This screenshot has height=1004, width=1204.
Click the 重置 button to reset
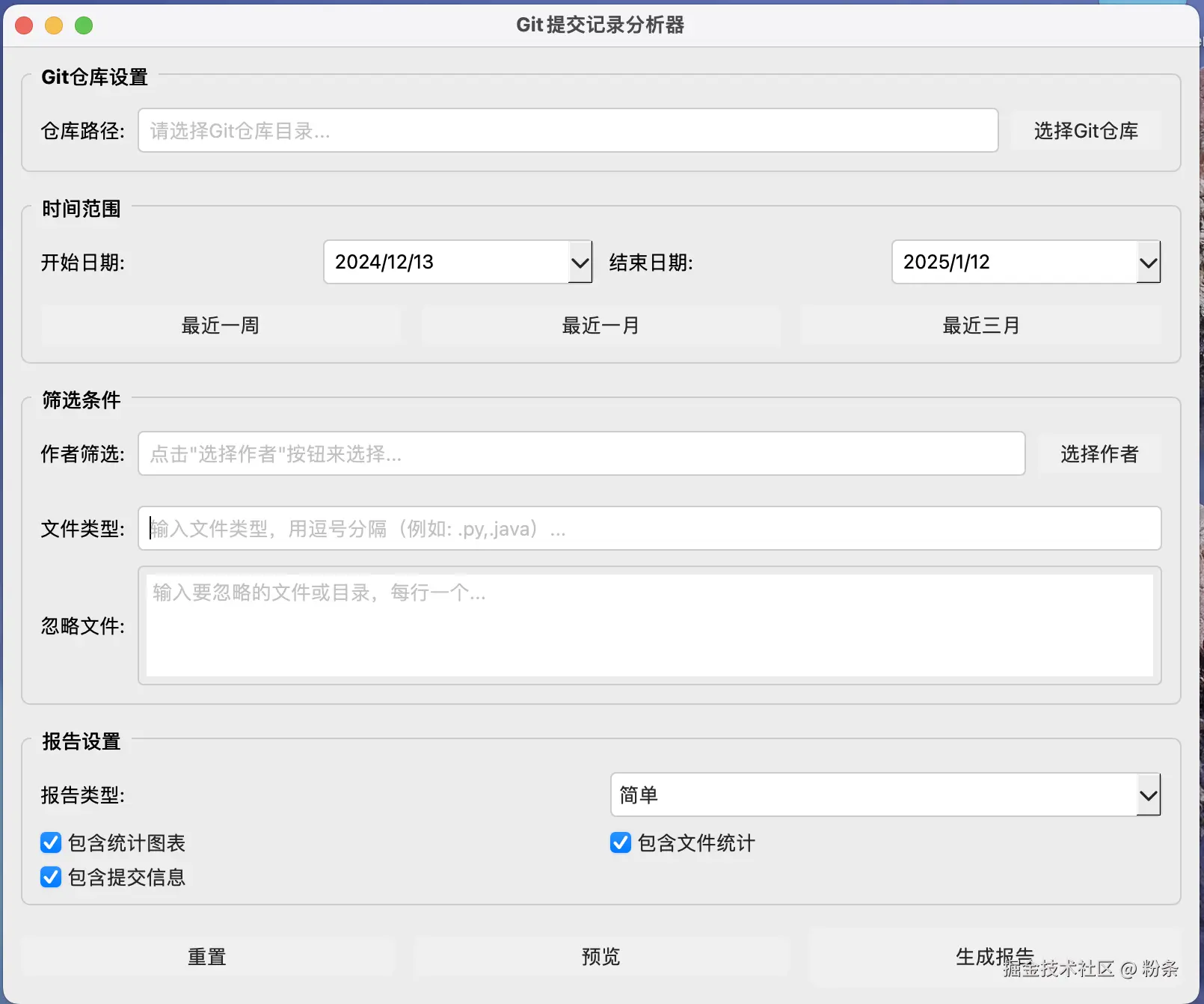pos(206,956)
